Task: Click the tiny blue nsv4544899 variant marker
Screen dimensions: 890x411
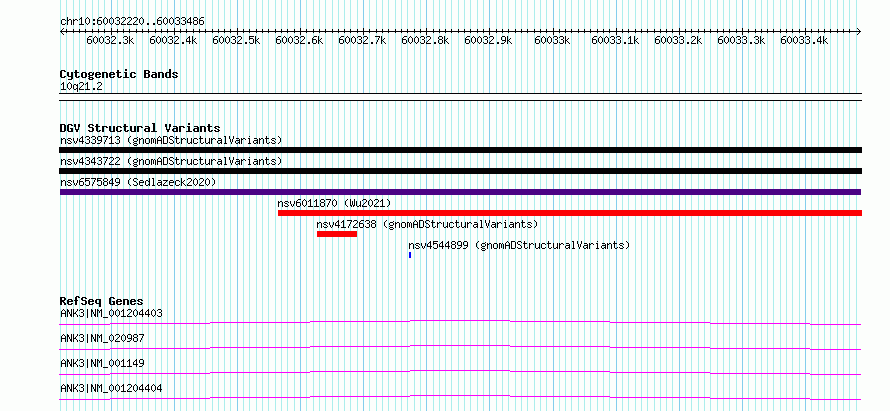Action: click(410, 255)
